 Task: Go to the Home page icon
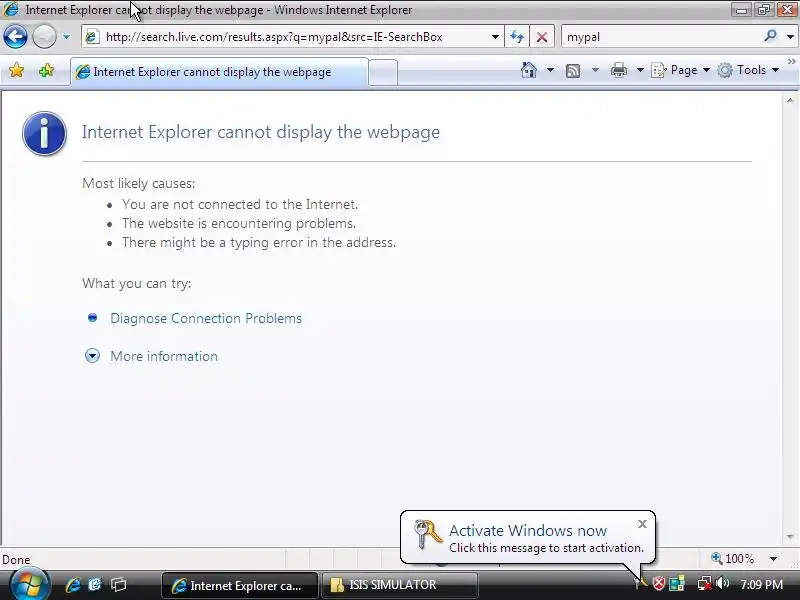pos(529,70)
